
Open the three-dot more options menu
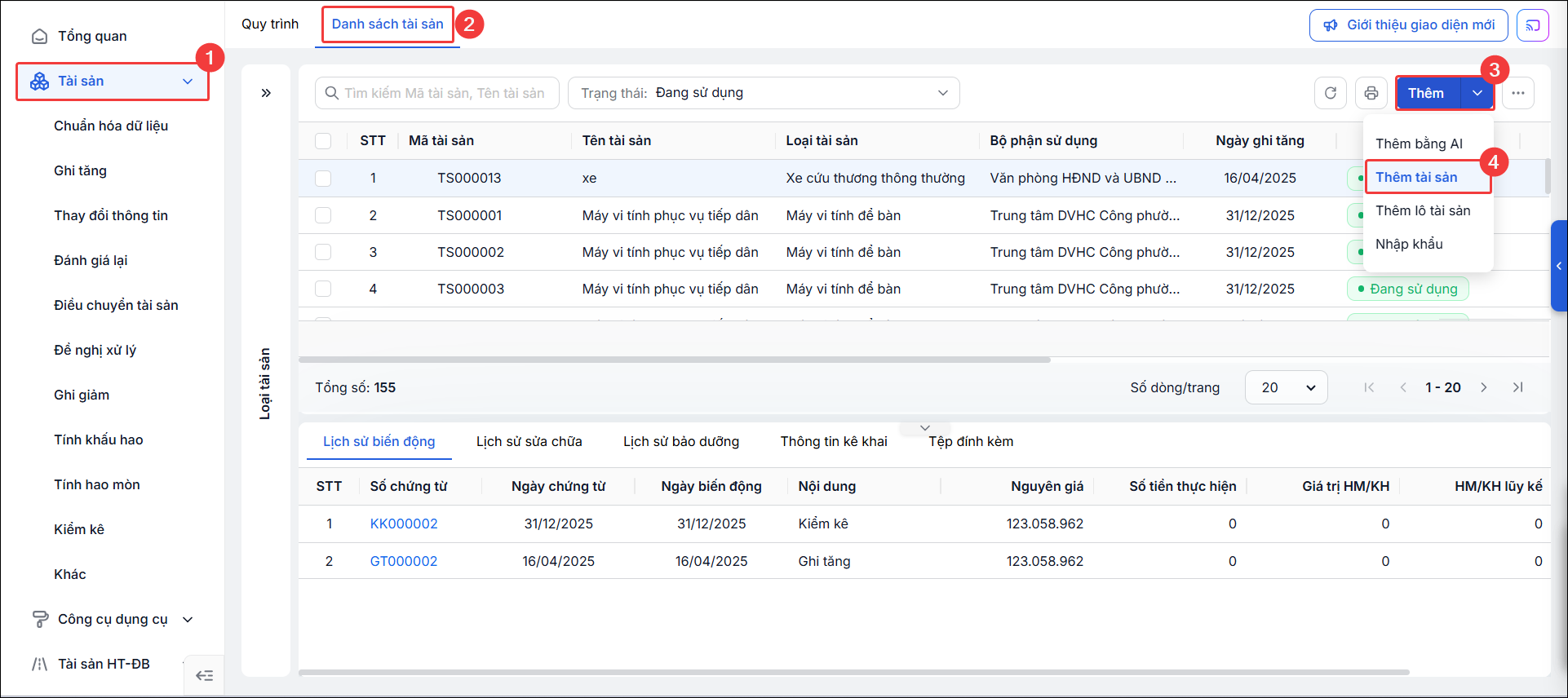(x=1518, y=93)
